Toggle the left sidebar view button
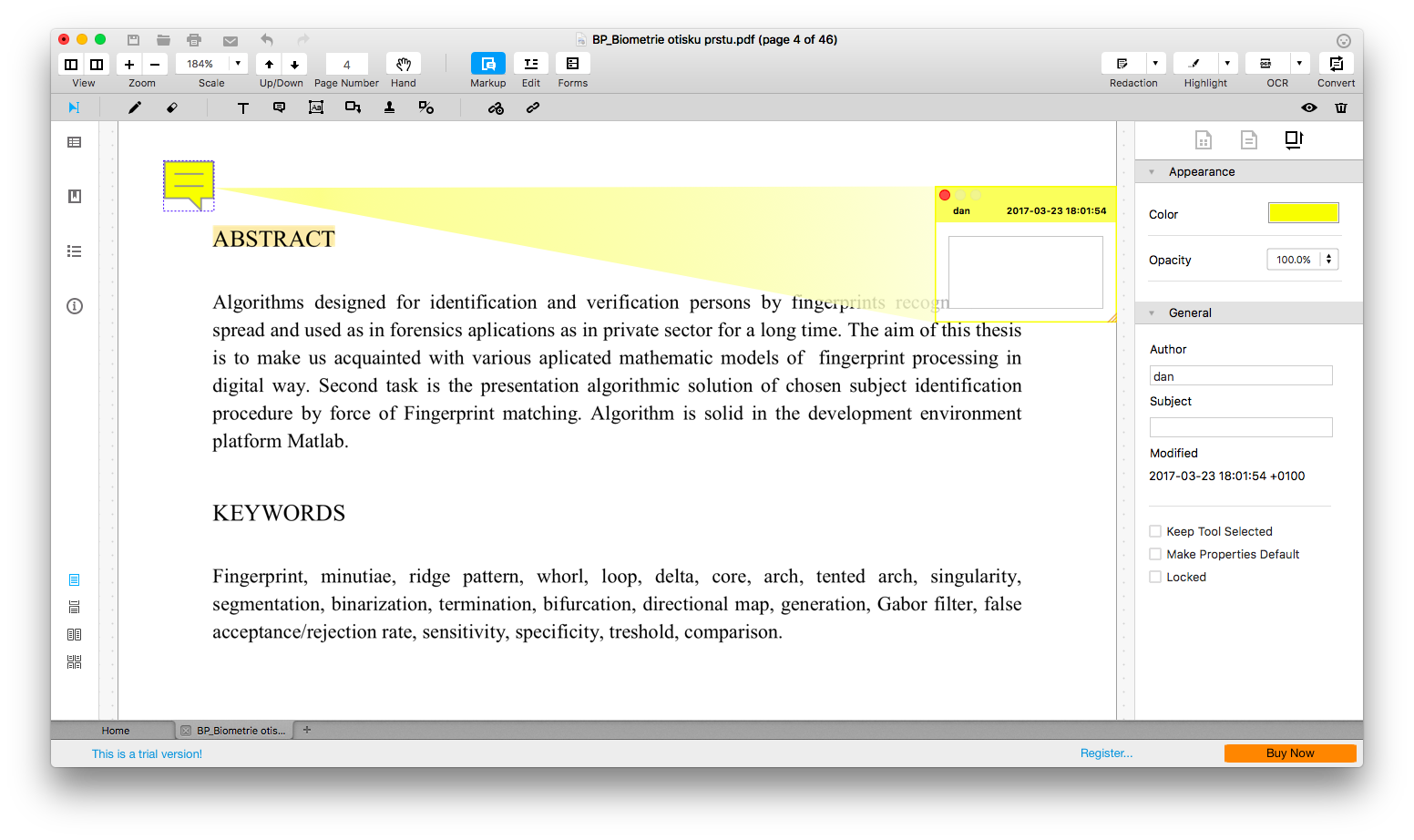Image resolution: width=1414 pixels, height=840 pixels. (71, 64)
